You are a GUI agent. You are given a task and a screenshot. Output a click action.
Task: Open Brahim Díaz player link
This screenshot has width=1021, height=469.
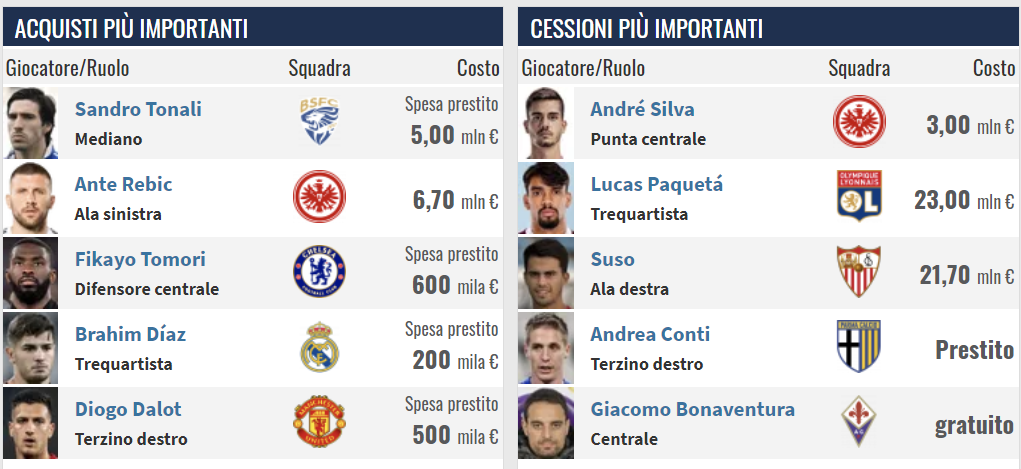[x=130, y=334]
